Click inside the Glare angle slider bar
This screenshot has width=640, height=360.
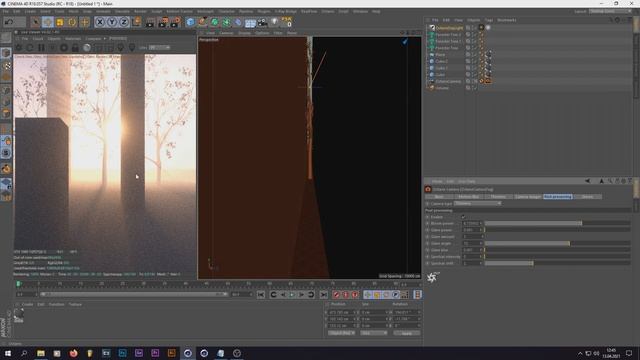(558, 243)
